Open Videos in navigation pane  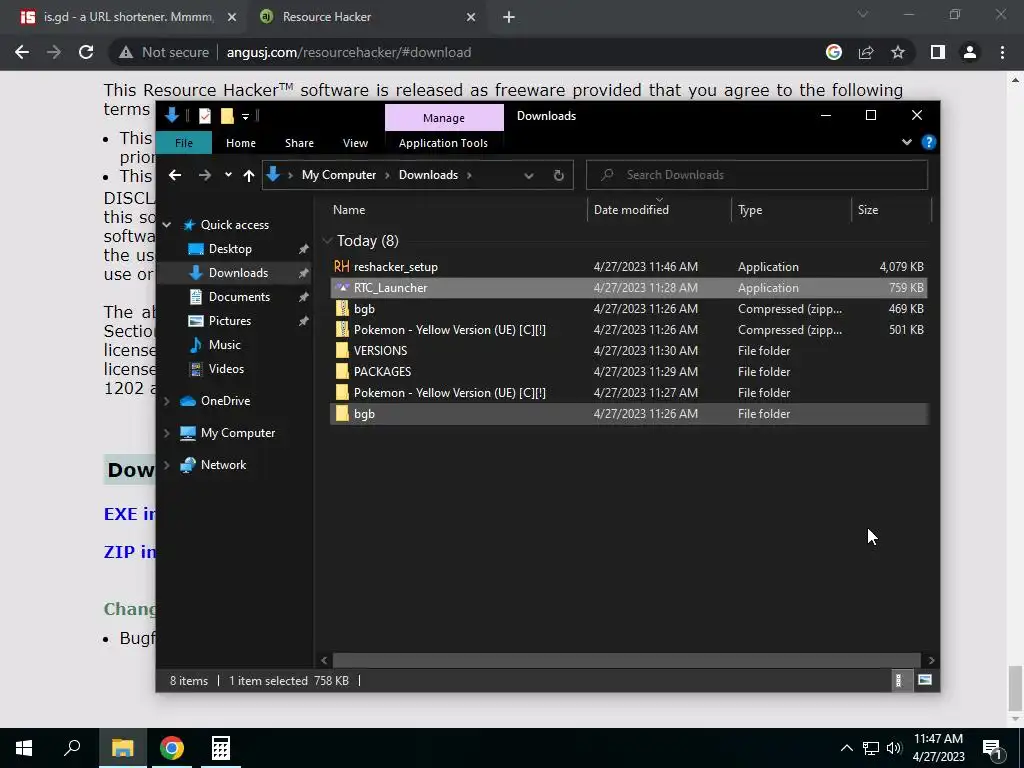click(226, 369)
